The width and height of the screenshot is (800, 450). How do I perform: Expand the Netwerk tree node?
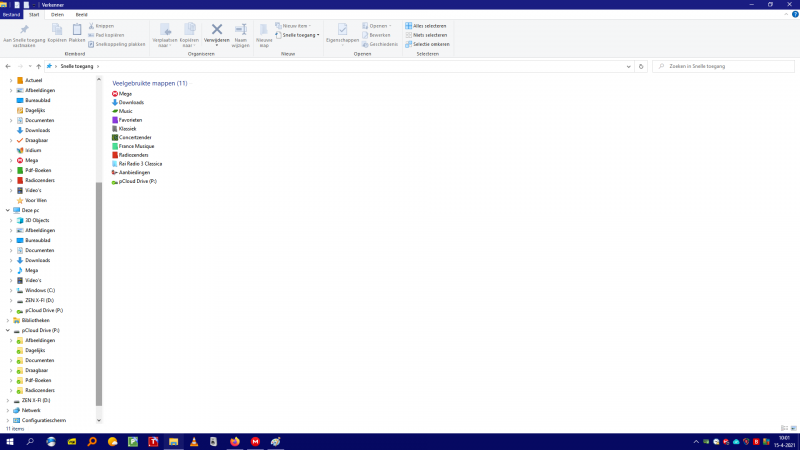tap(7, 410)
